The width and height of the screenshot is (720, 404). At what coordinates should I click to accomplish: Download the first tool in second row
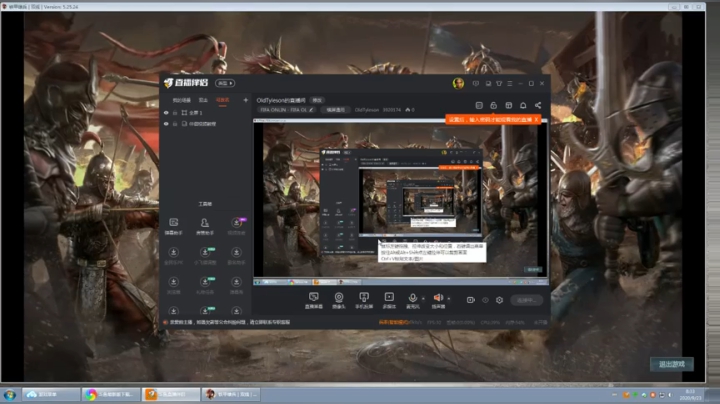pyautogui.click(x=174, y=256)
